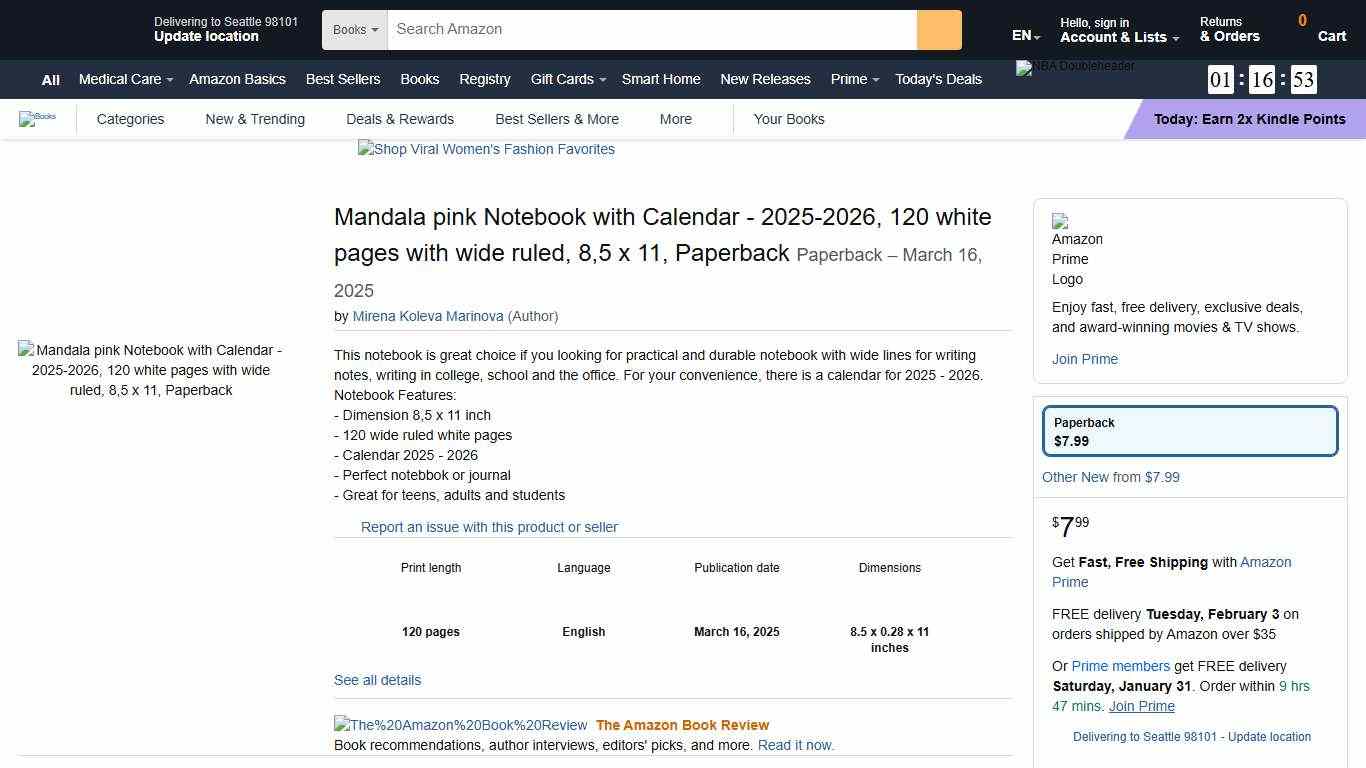This screenshot has height=768, width=1366.
Task: Click the orange search submit button
Action: (939, 30)
